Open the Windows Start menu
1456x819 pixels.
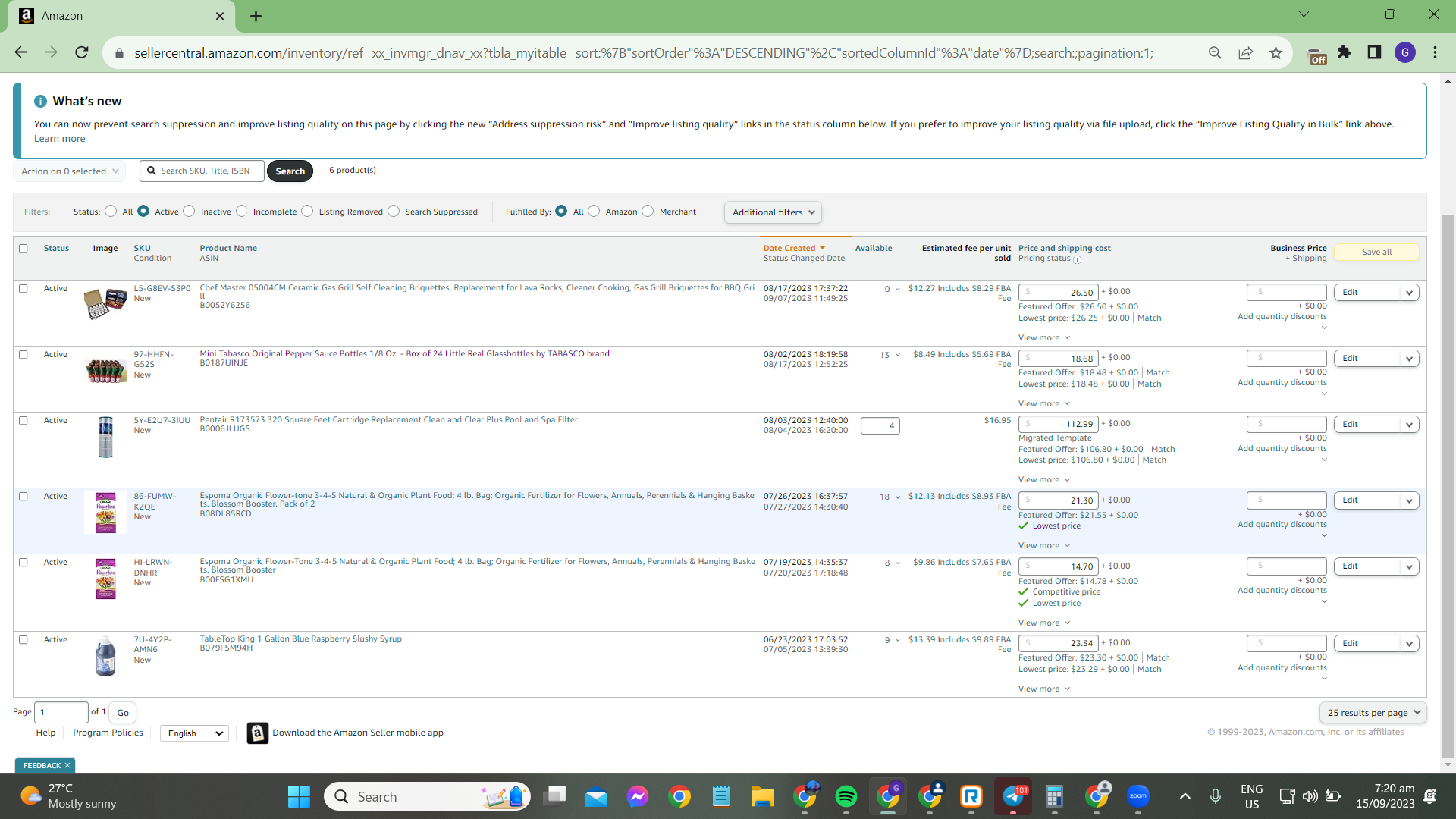(x=299, y=796)
